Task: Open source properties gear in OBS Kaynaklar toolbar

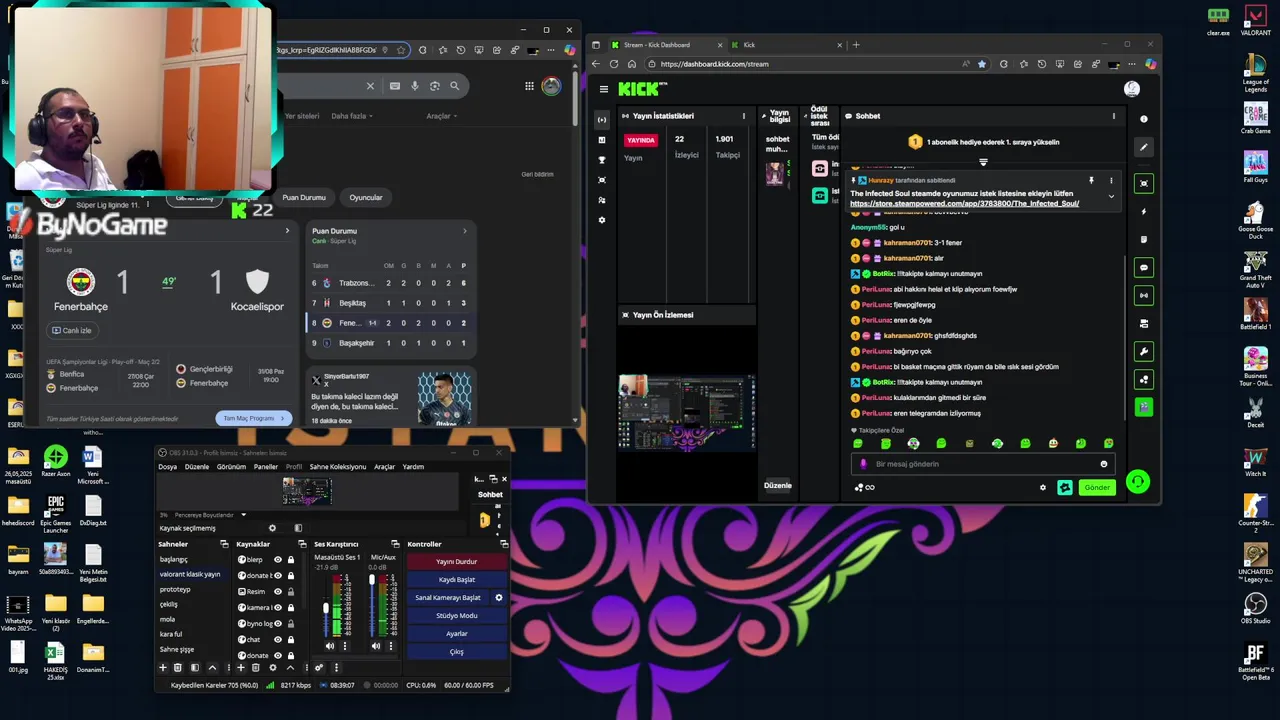Action: [273, 668]
